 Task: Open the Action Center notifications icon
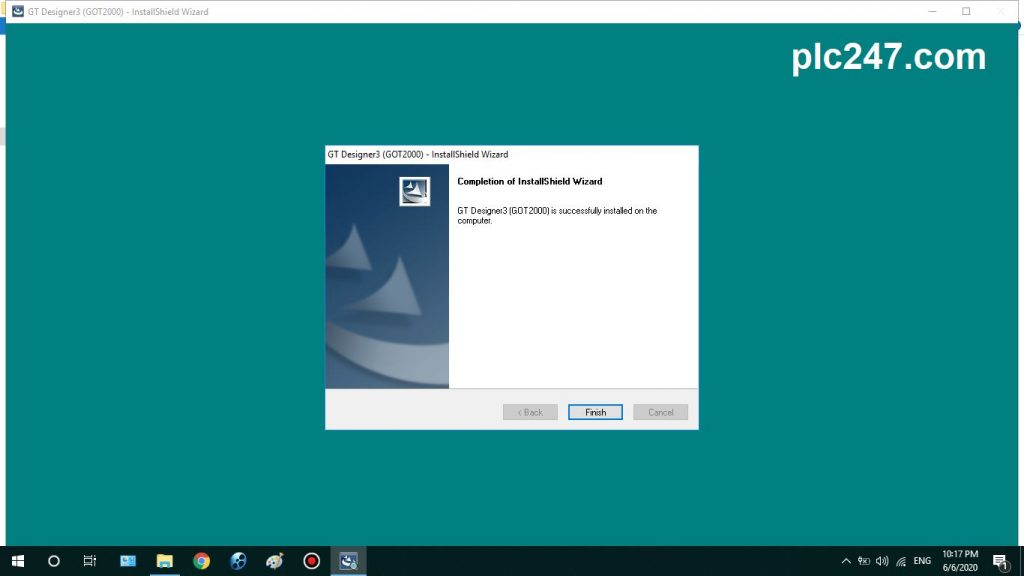coord(1000,561)
